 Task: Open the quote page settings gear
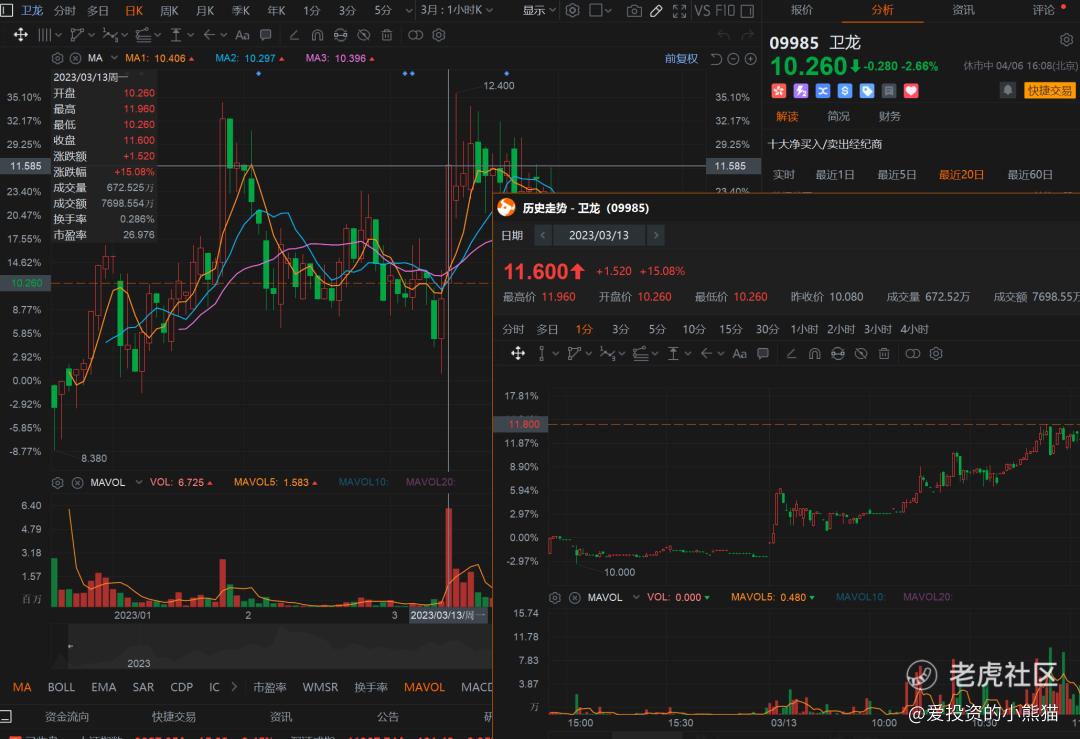click(x=1066, y=40)
